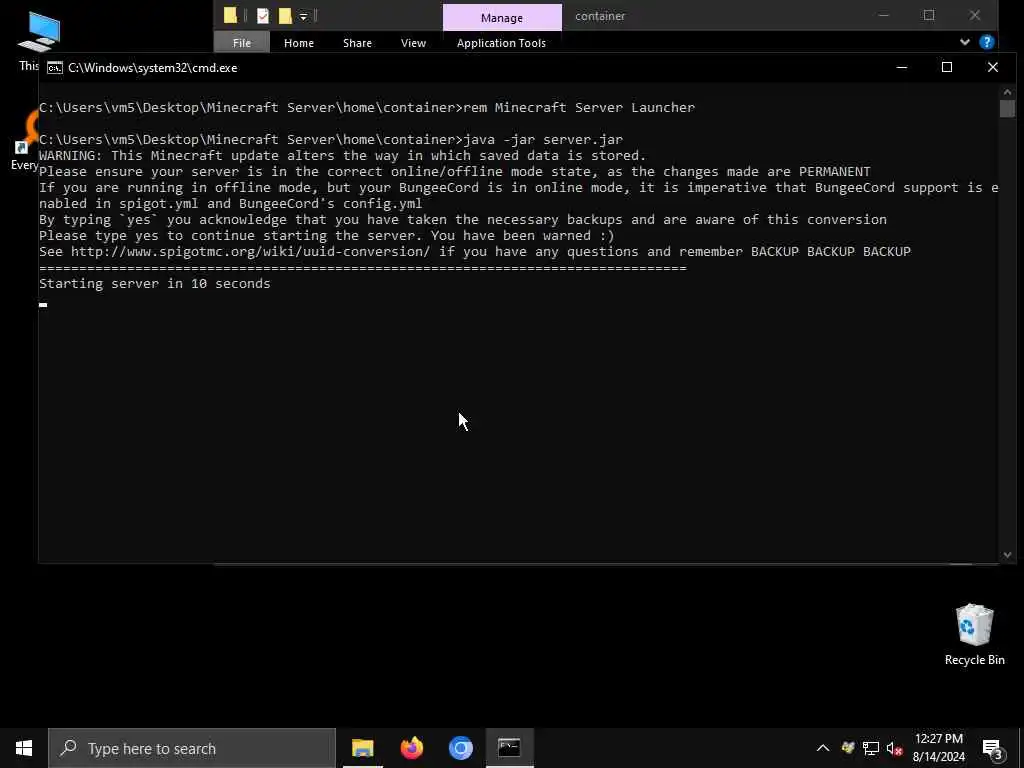Open the cmd.exe window system menu icon
The image size is (1024, 768).
coord(55,68)
